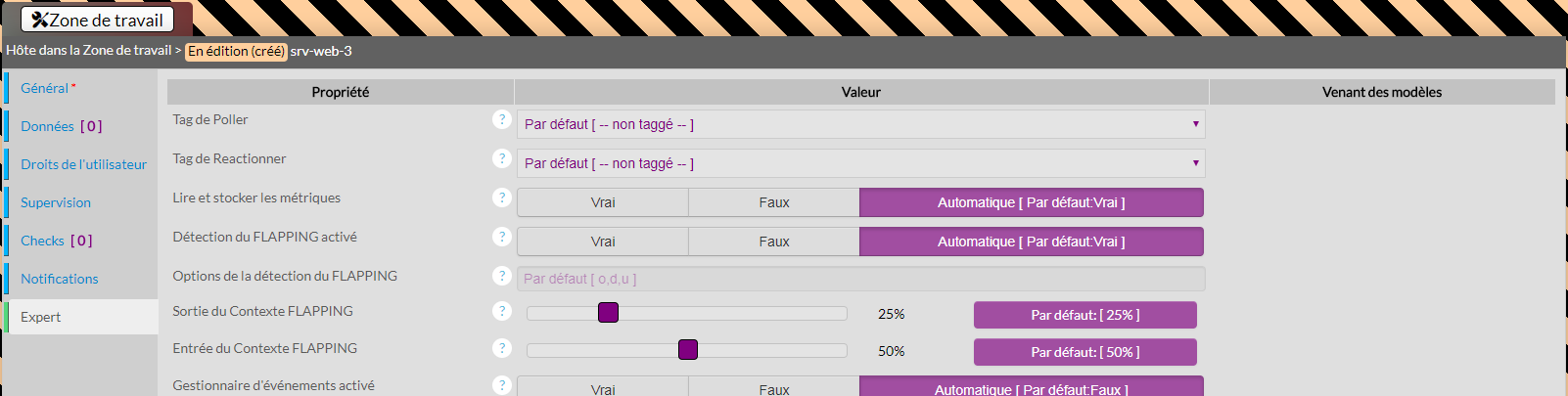This screenshot has height=396, width=1568.
Task: Open the Notifications tab
Action: pos(60,279)
